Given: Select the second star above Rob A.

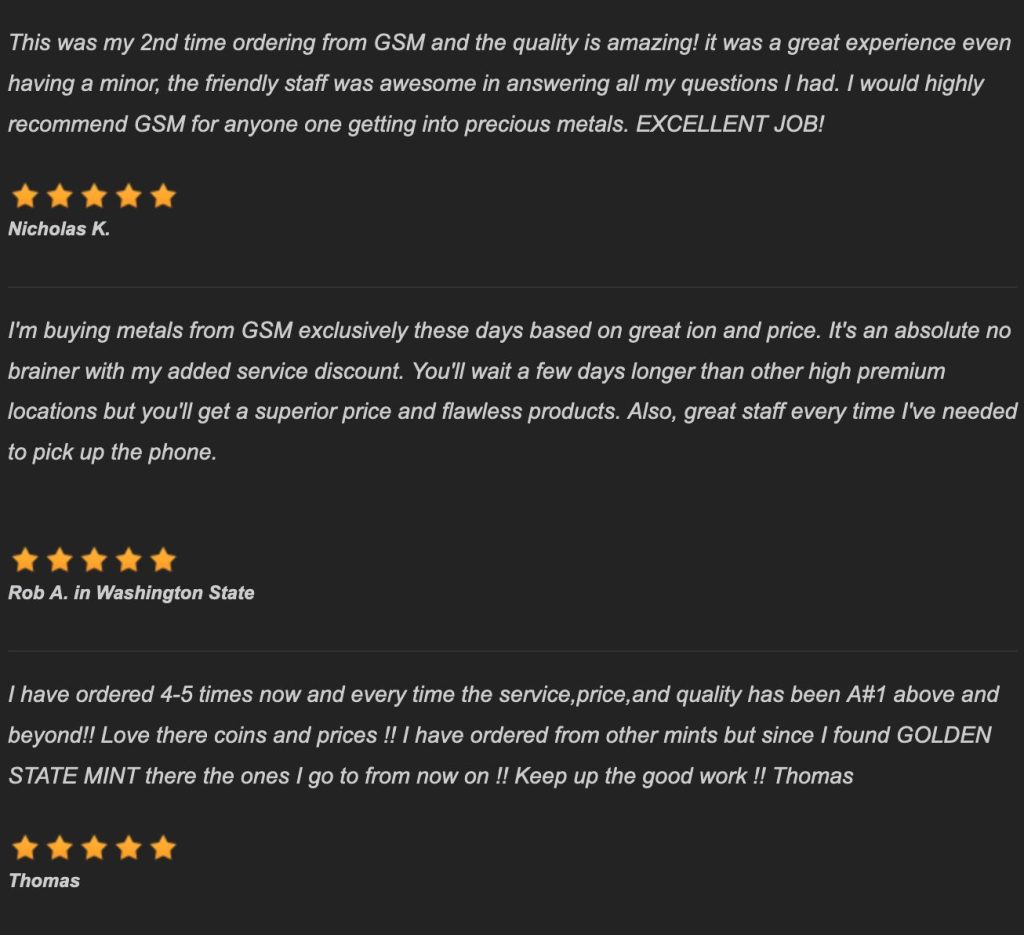Looking at the screenshot, I should [x=59, y=560].
